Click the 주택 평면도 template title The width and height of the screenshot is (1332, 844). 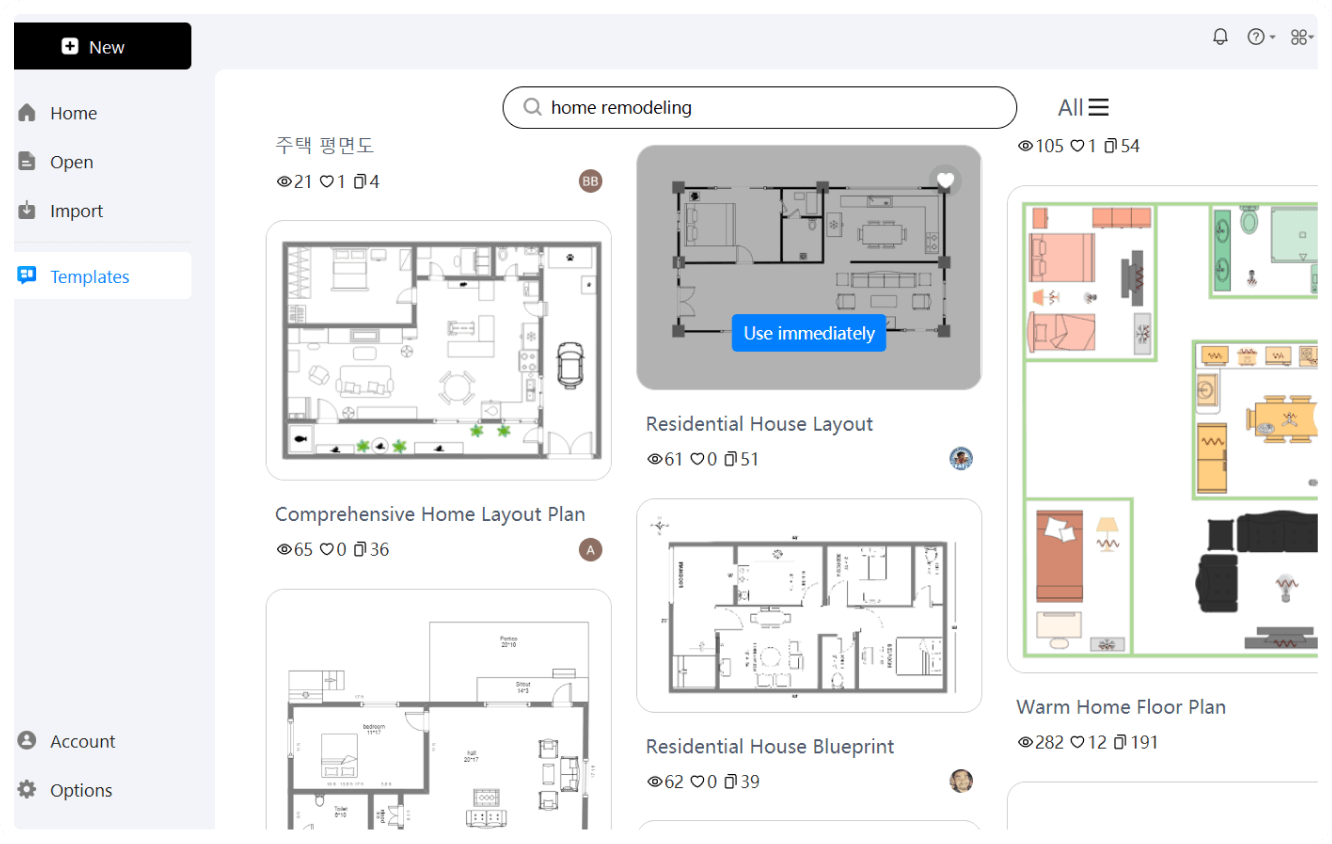pyautogui.click(x=324, y=145)
